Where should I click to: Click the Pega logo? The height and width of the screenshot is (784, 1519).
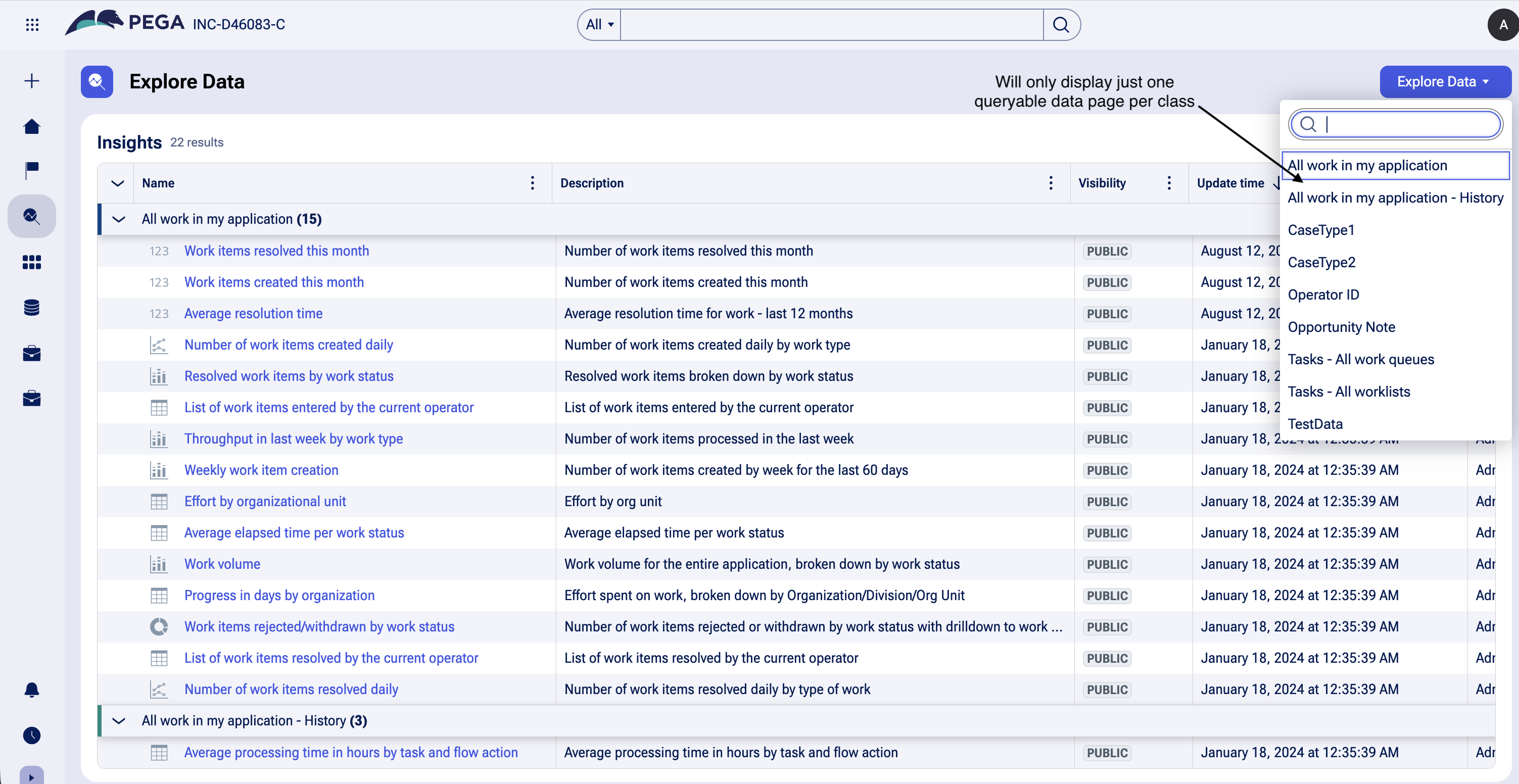(x=124, y=23)
